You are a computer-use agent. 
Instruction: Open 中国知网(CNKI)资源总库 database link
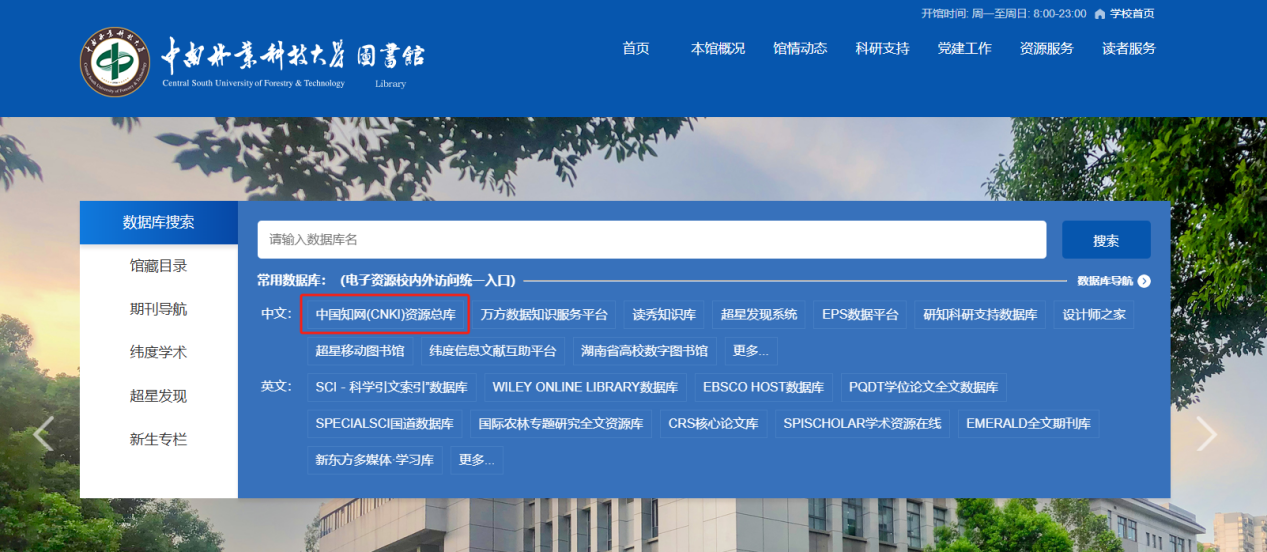[x=385, y=314]
